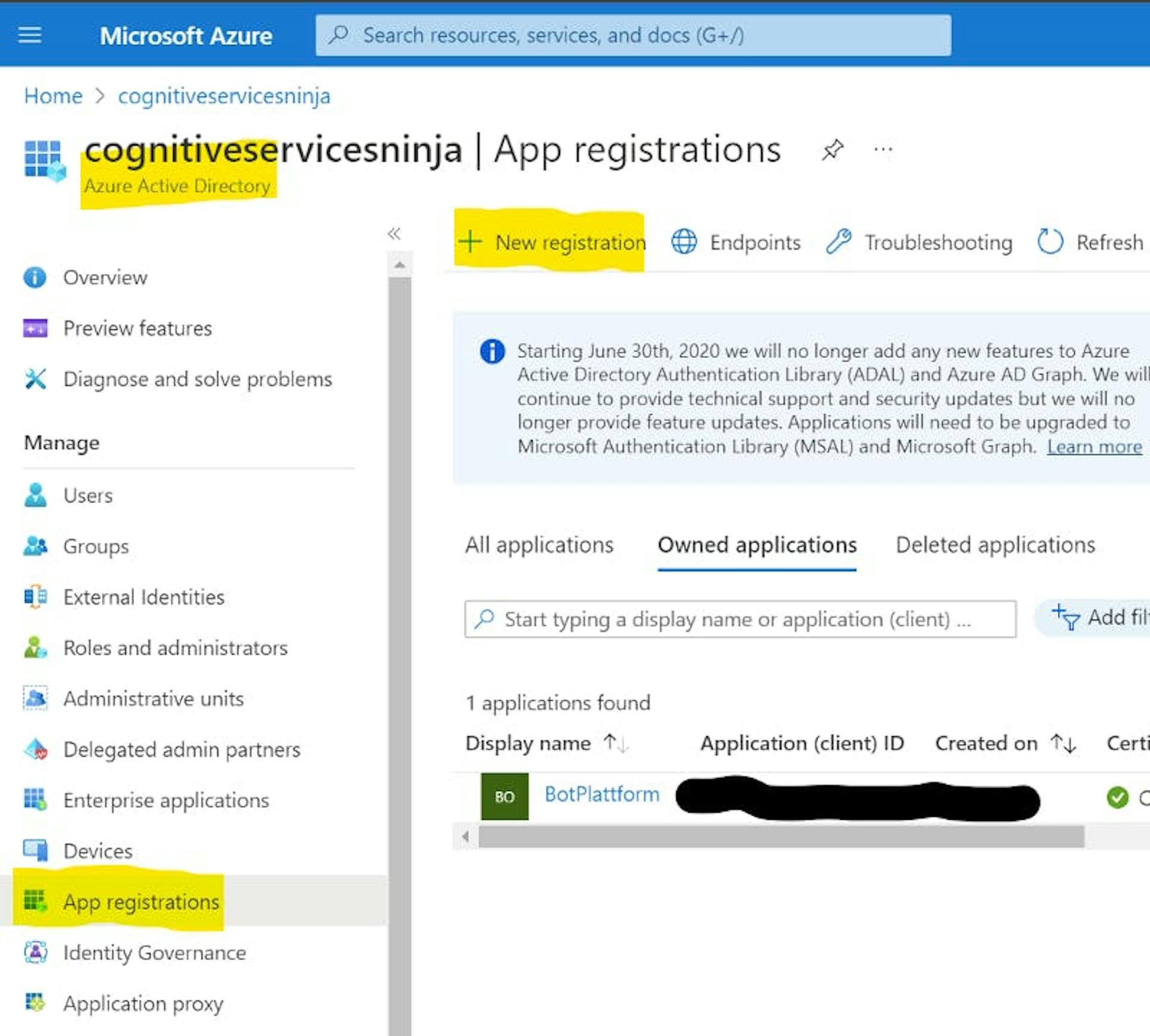Click the Microsoft Azure home title

pos(186,36)
